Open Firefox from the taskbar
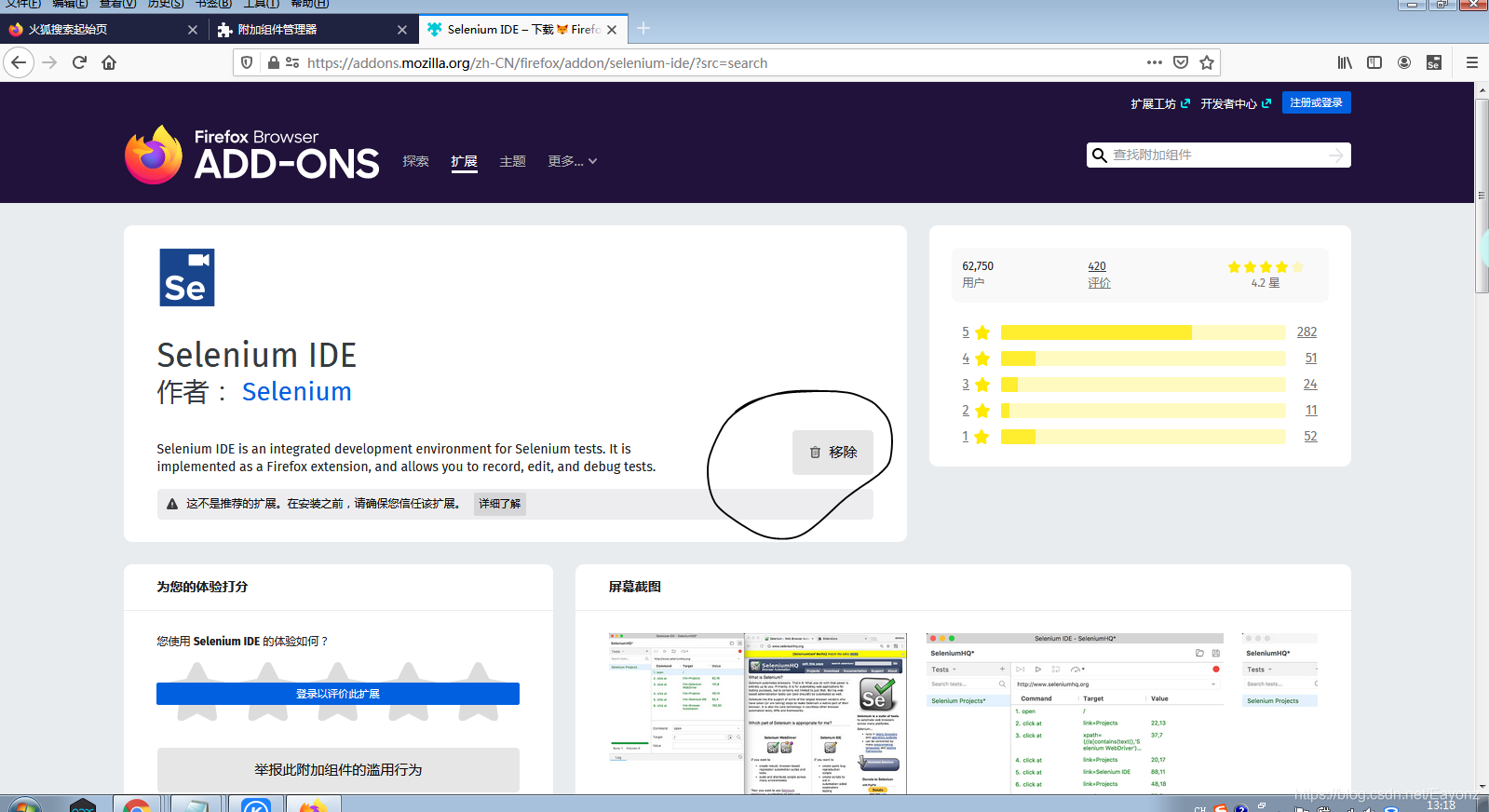The width and height of the screenshot is (1489, 812). click(x=314, y=805)
